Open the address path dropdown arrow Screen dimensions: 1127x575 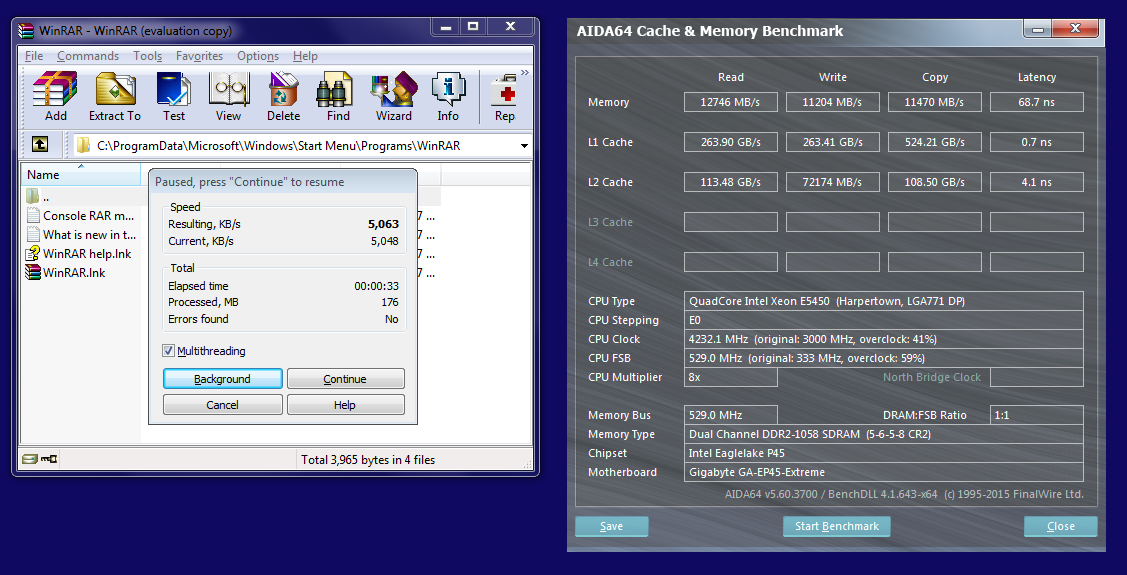coord(524,146)
